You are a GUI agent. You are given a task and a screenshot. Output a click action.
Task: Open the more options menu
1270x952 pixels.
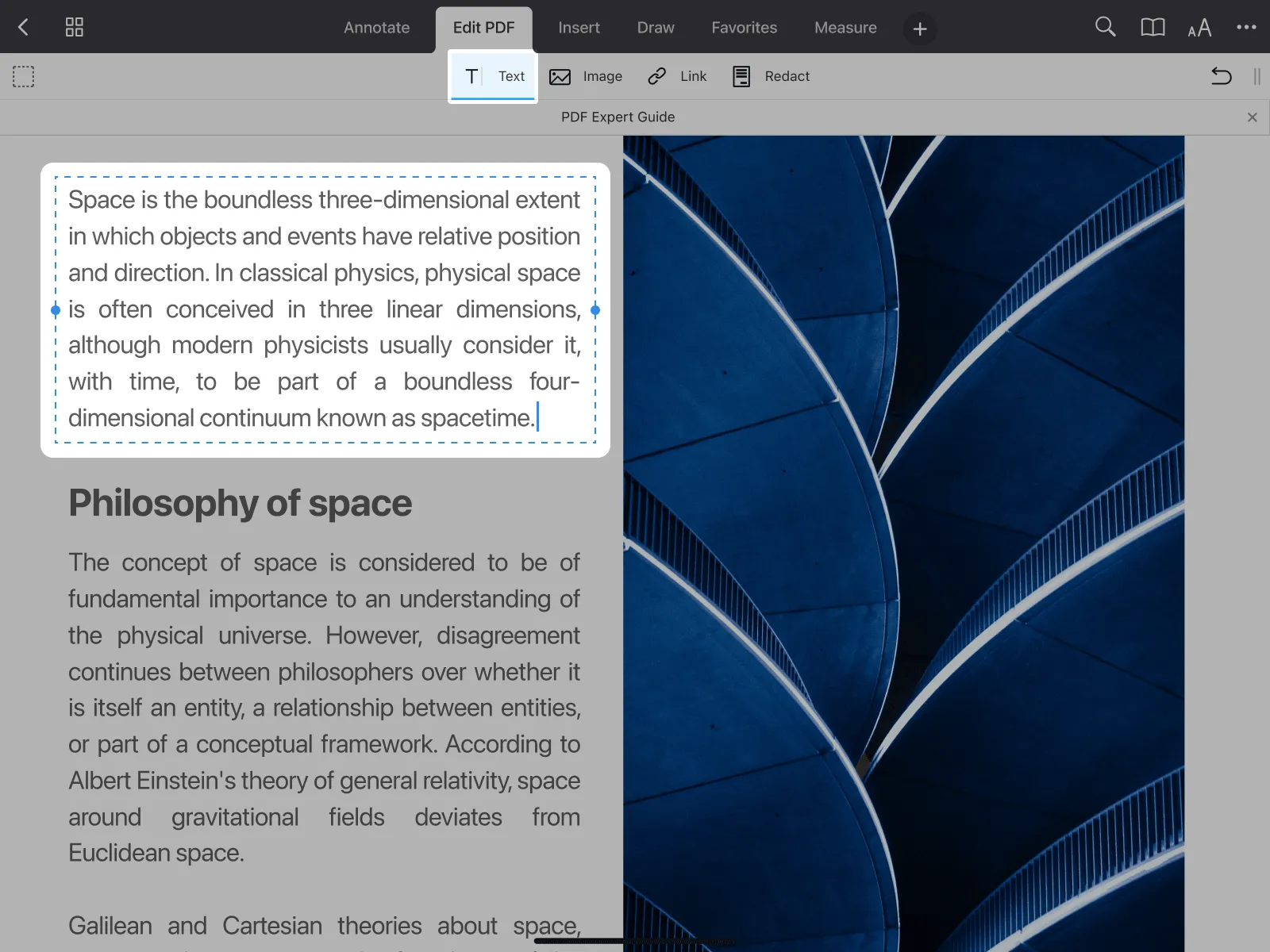tap(1245, 26)
